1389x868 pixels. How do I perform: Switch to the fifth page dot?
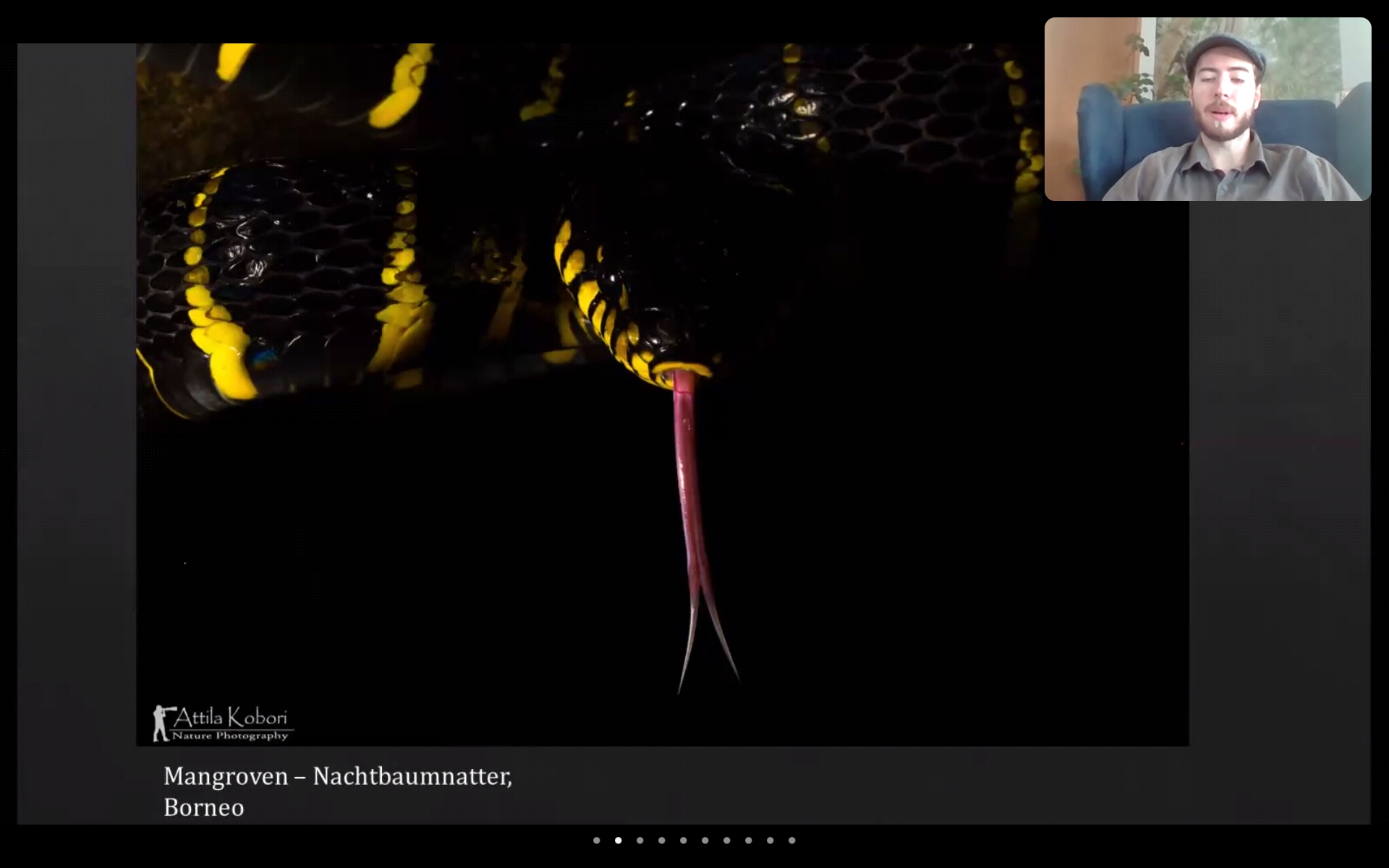tap(683, 841)
